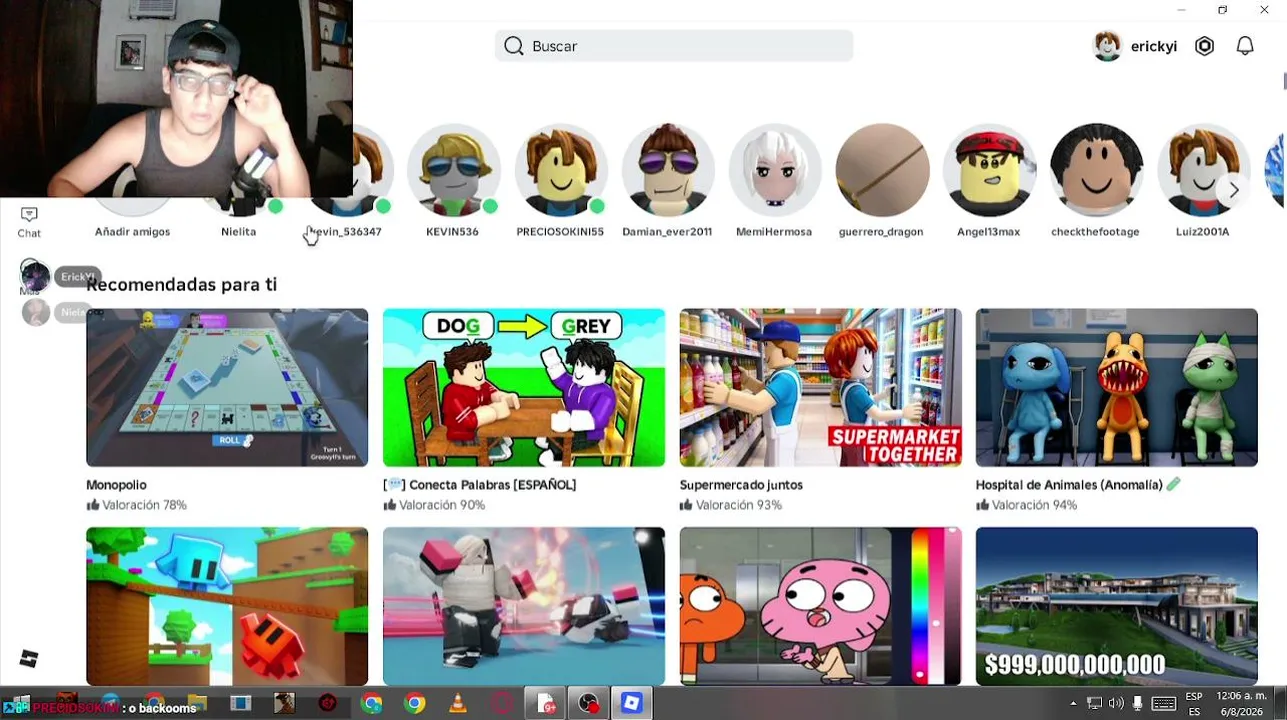
Task: Open Luiz2001A's friend avatar
Action: 1203,170
